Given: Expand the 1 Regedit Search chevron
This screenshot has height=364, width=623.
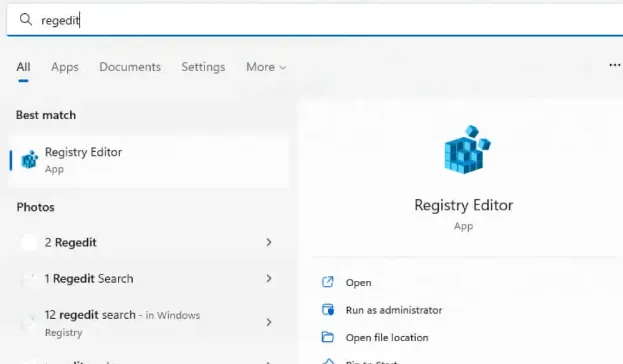Looking at the screenshot, I should point(269,278).
